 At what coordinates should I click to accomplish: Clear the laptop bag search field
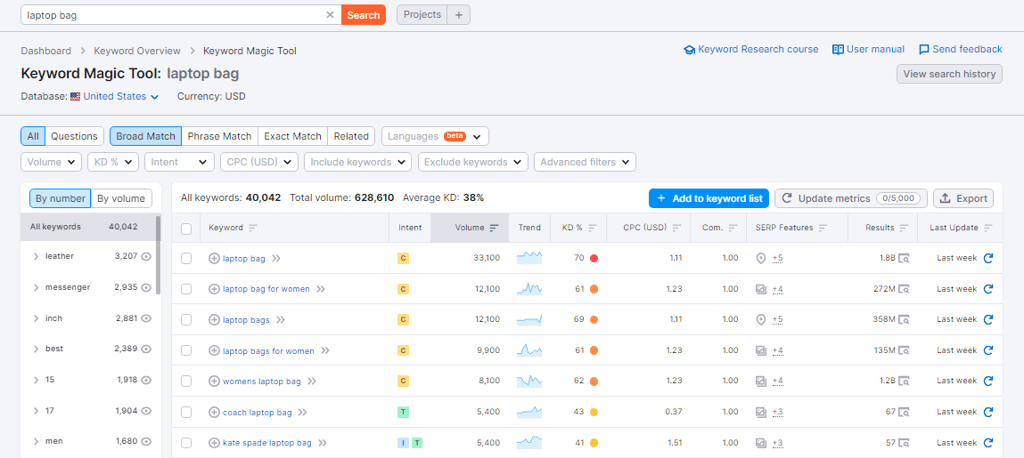tap(330, 15)
